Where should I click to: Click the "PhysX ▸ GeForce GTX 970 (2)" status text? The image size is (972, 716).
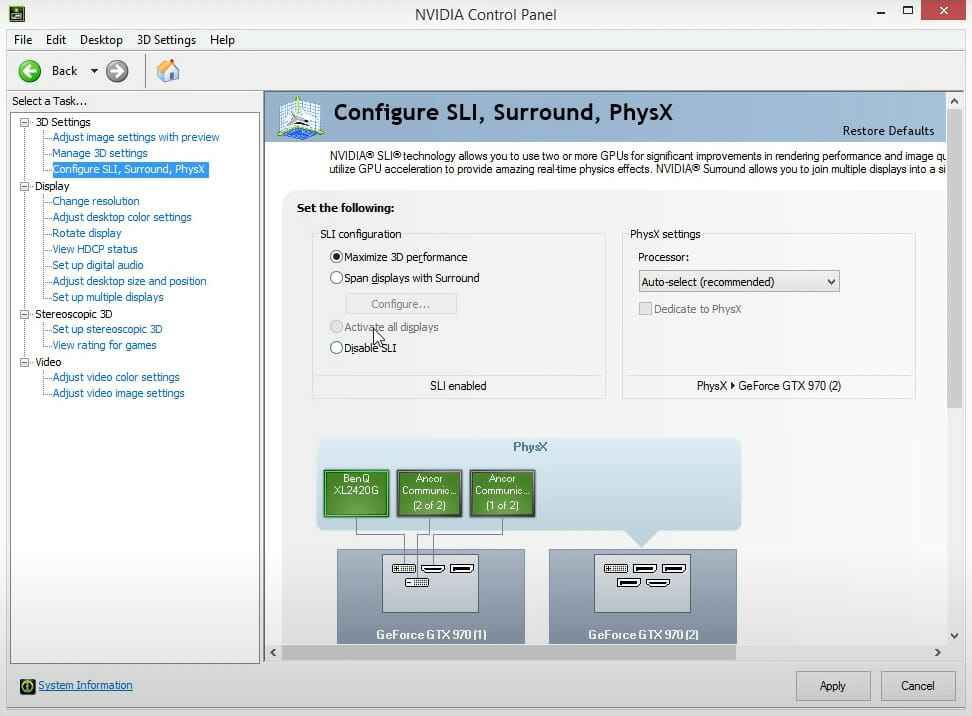pos(769,386)
